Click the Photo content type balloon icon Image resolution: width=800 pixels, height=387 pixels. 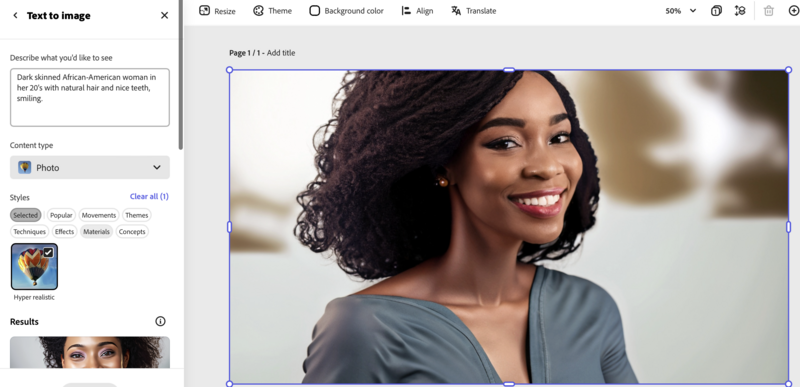pos(24,167)
